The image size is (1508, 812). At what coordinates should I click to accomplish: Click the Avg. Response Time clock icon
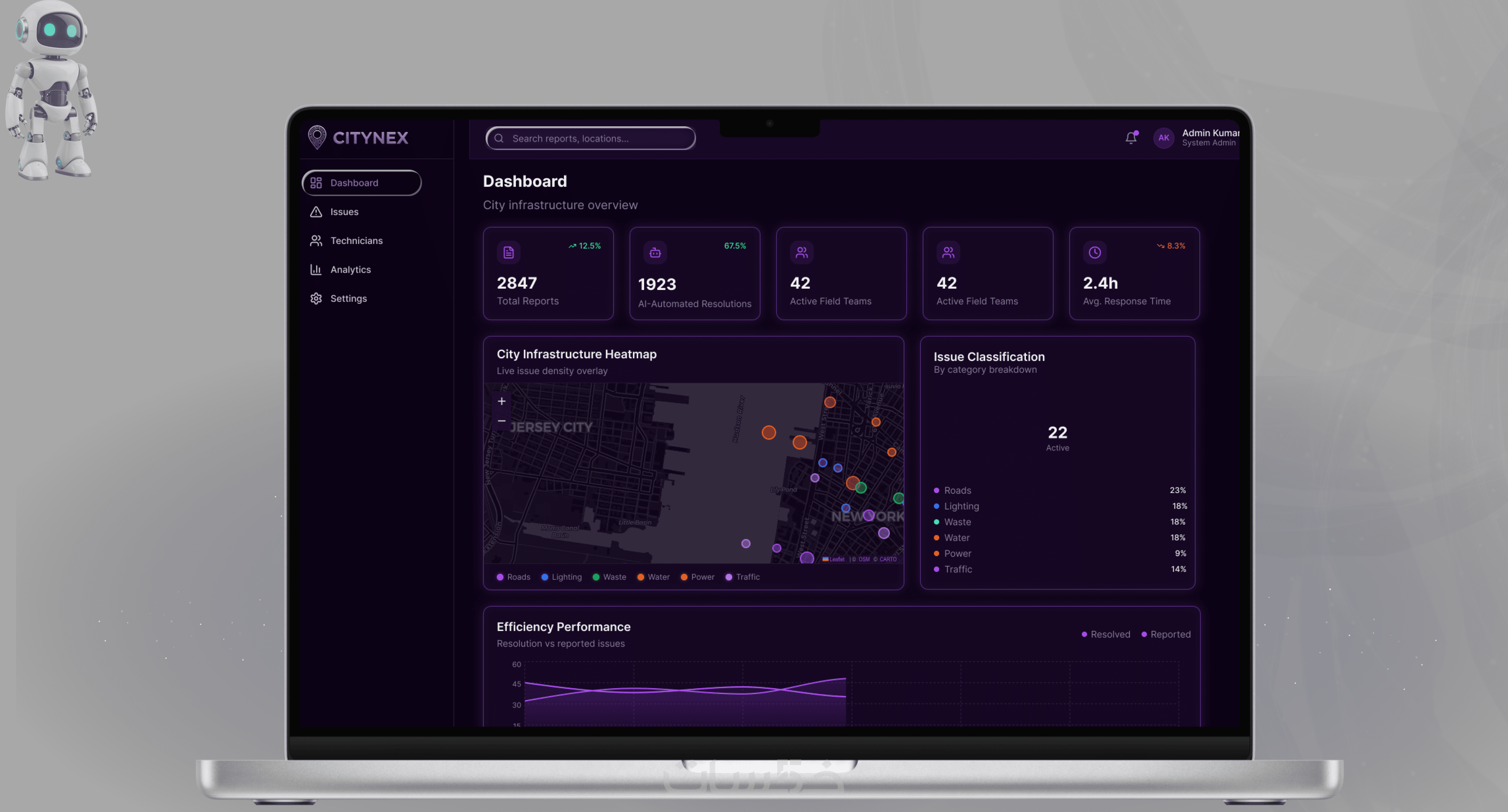(x=1094, y=252)
